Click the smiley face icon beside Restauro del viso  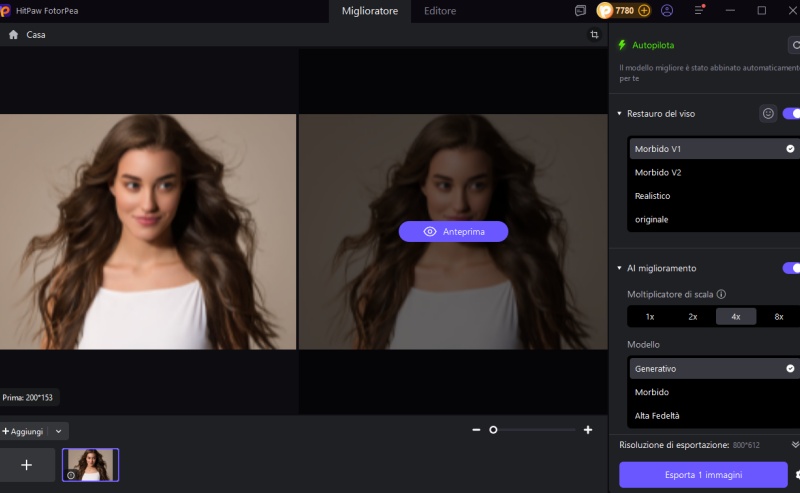tap(768, 114)
